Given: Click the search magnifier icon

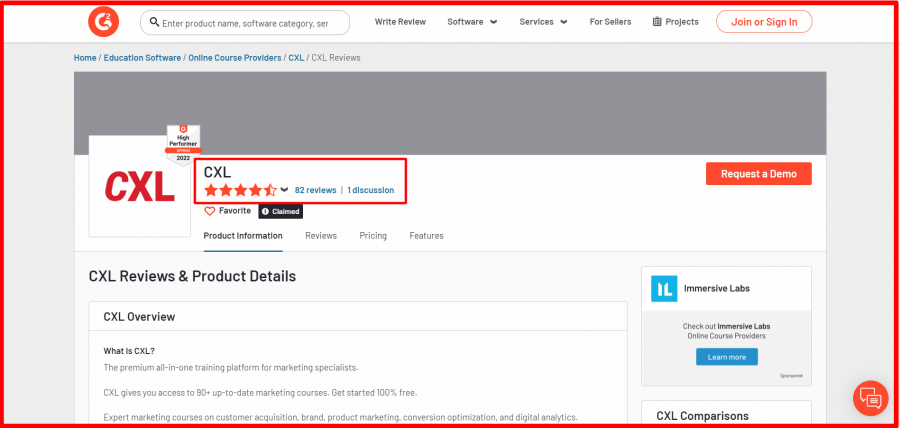Looking at the screenshot, I should (x=153, y=22).
